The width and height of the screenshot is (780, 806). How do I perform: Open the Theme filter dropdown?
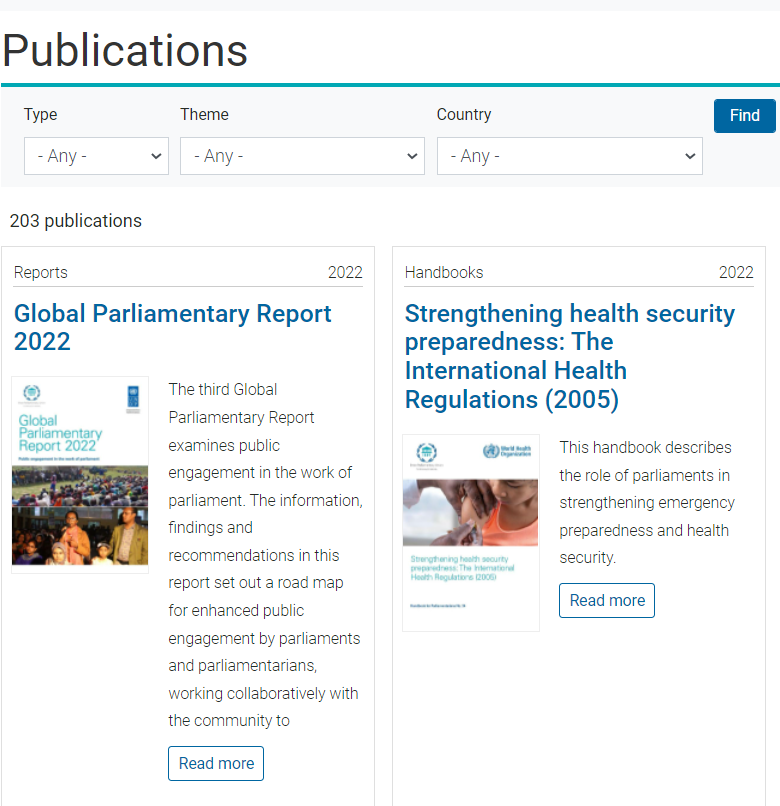(302, 156)
